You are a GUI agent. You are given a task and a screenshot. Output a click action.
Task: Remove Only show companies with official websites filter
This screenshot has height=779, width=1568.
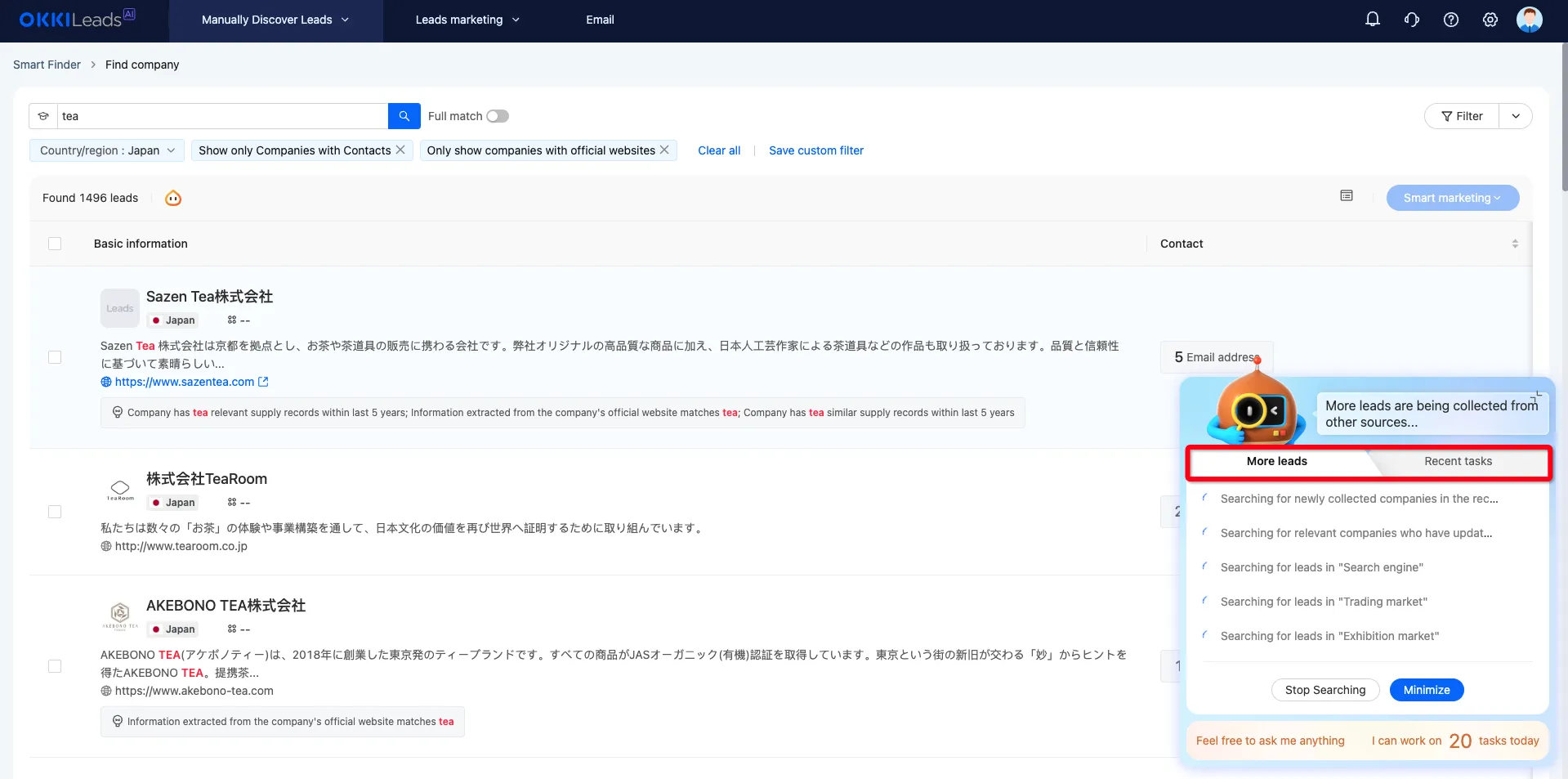[664, 150]
